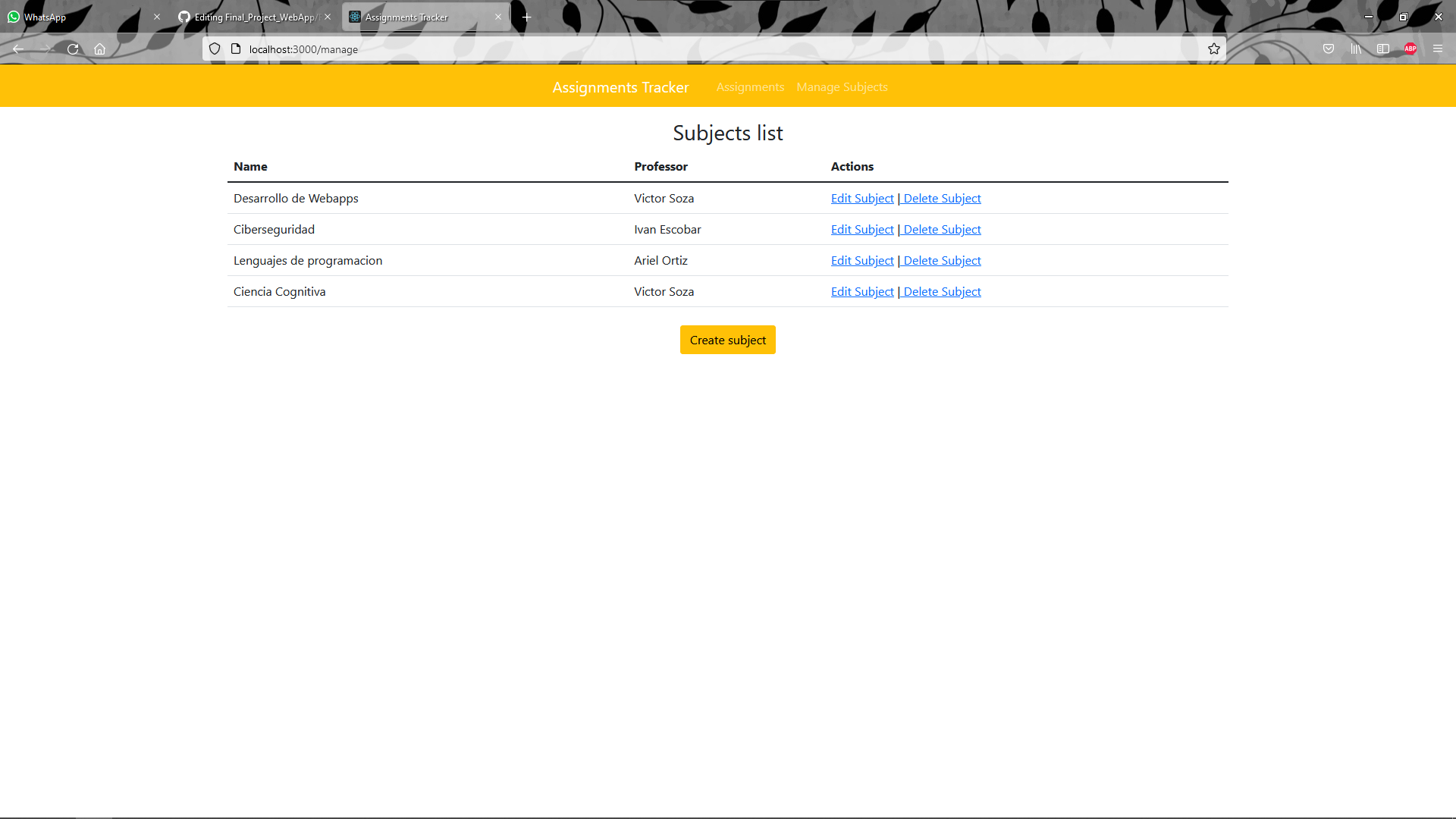Viewport: 1456px width, 819px height.
Task: Click the library icon in the toolbar
Action: (x=1356, y=49)
